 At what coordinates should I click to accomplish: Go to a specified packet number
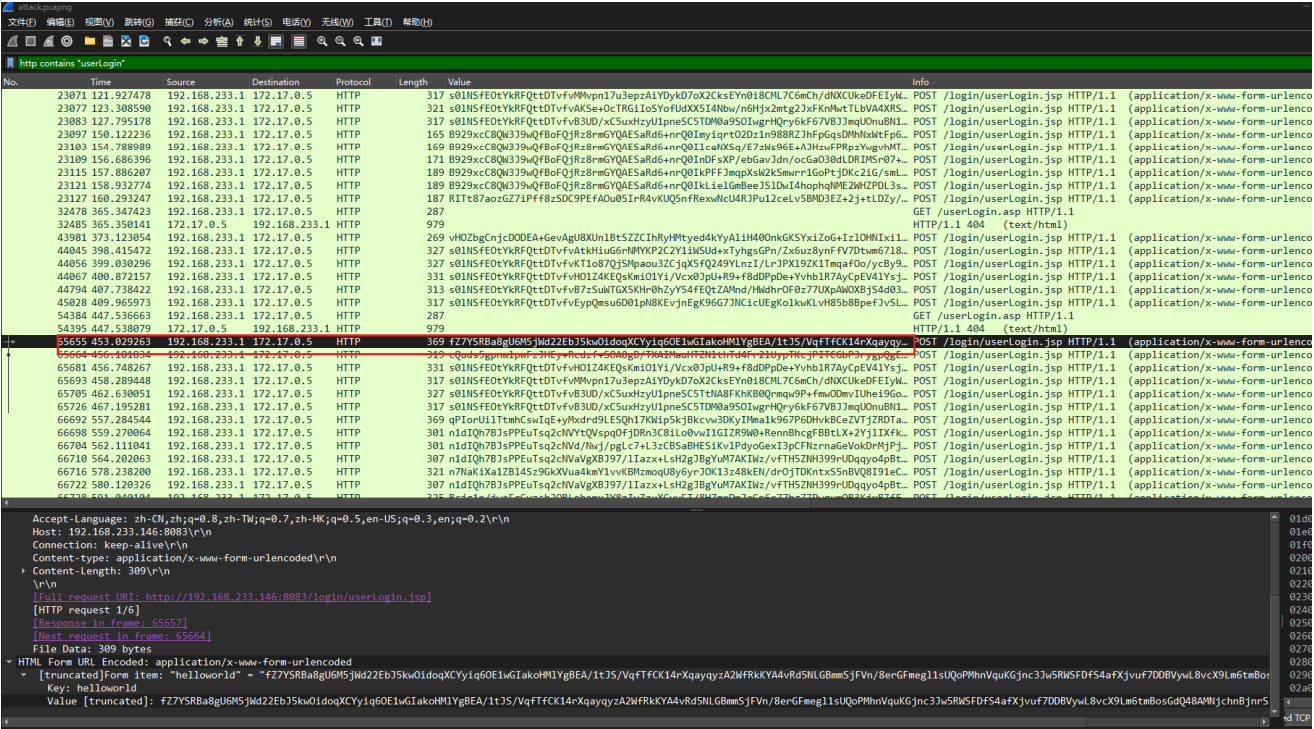pyautogui.click(x=222, y=41)
